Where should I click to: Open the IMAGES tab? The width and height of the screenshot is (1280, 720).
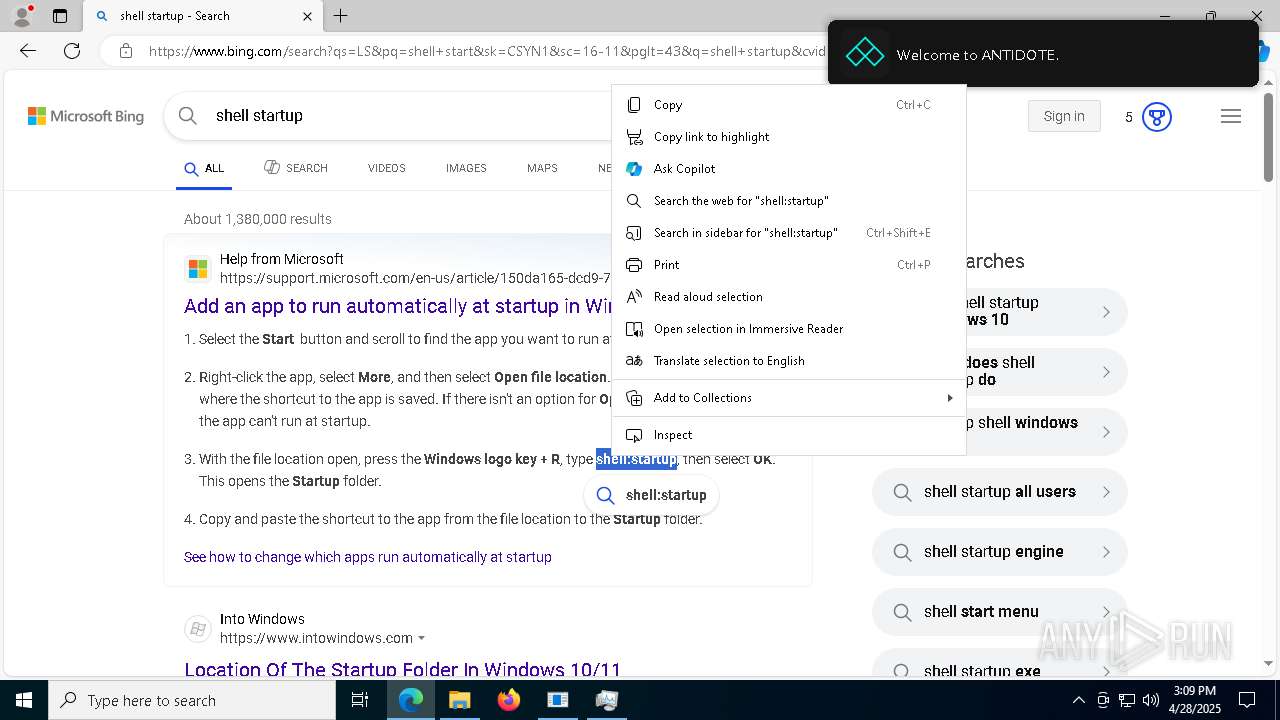click(x=466, y=168)
